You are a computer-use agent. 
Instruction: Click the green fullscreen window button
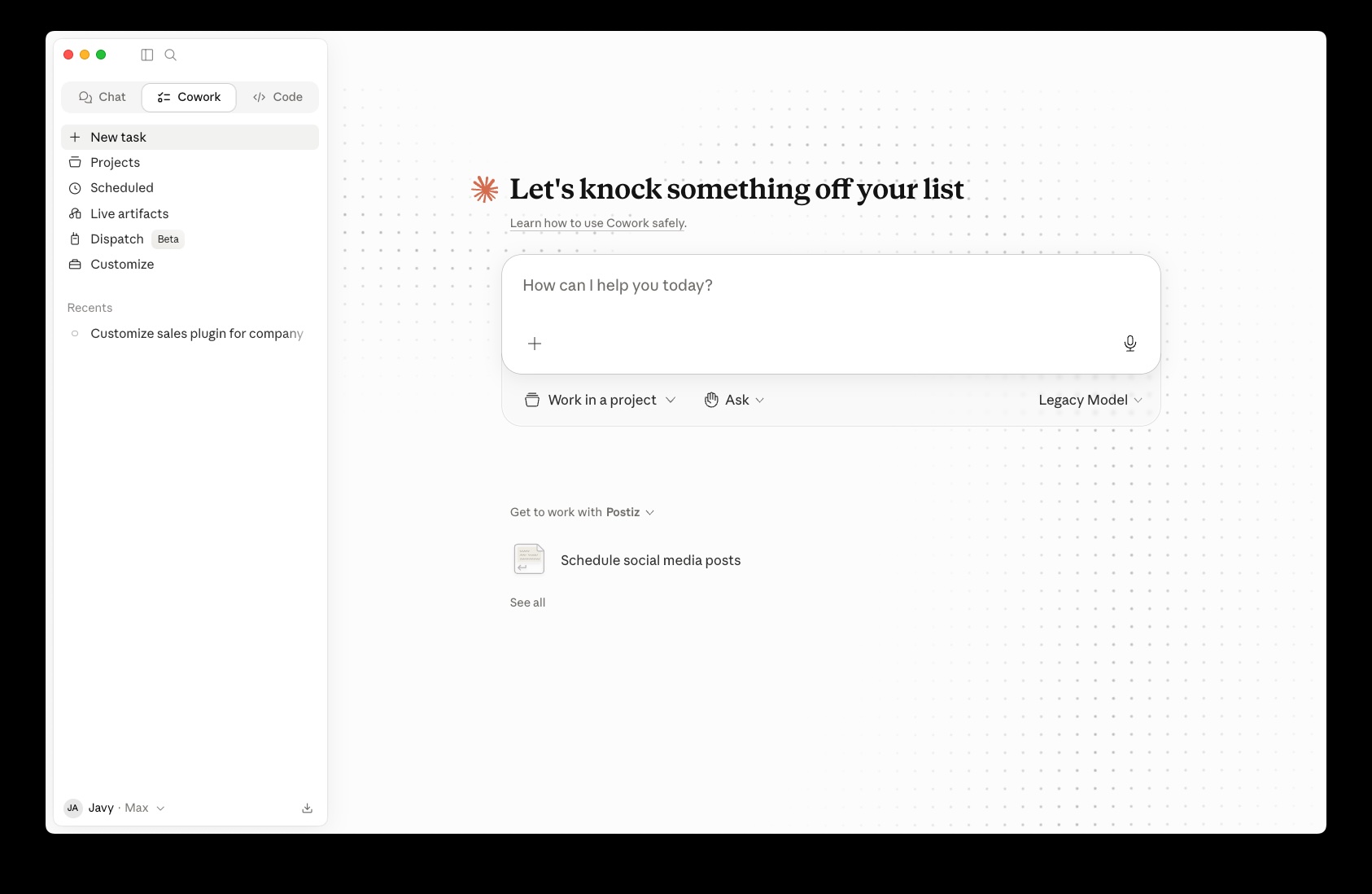[101, 55]
